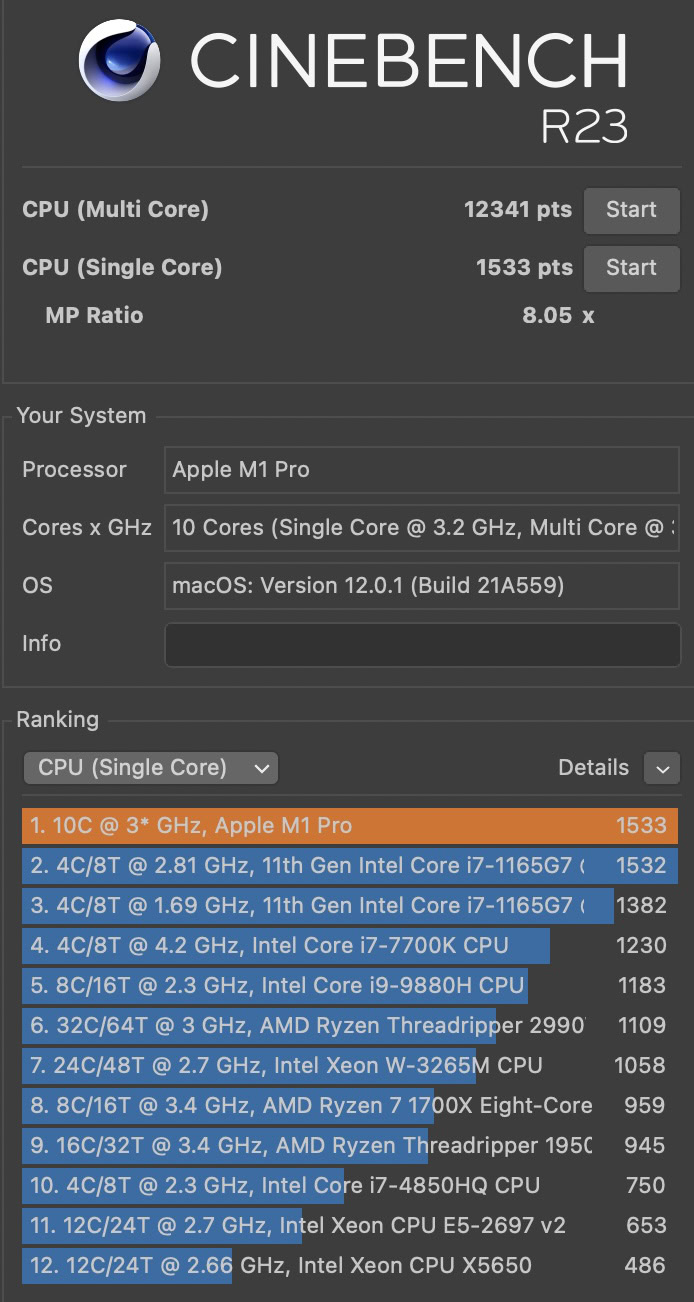Image resolution: width=694 pixels, height=1302 pixels.
Task: Click into the Info text field
Action: click(421, 644)
